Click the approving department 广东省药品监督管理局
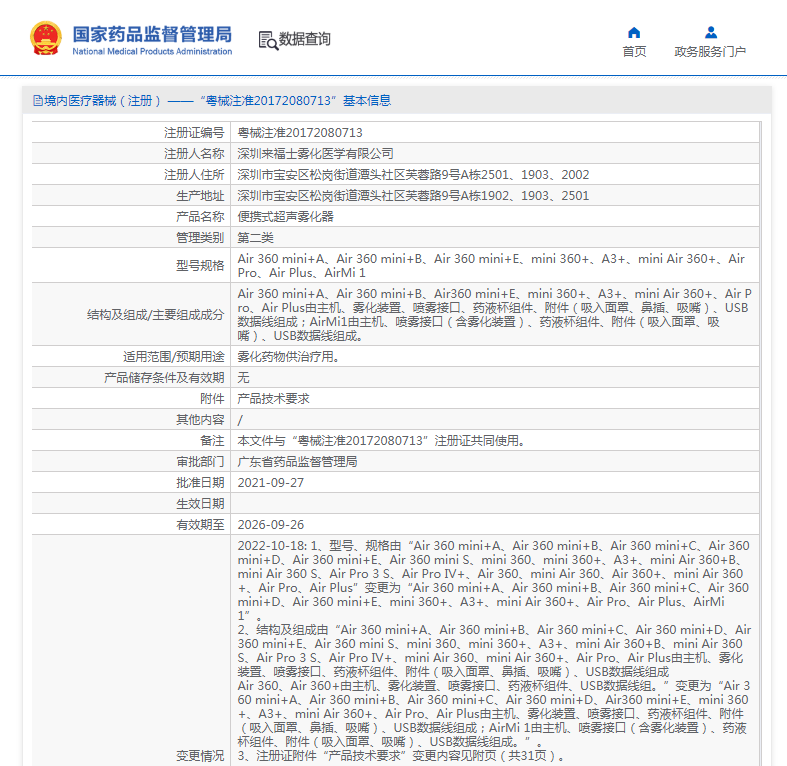Screen dimensions: 787x766 coord(297,461)
